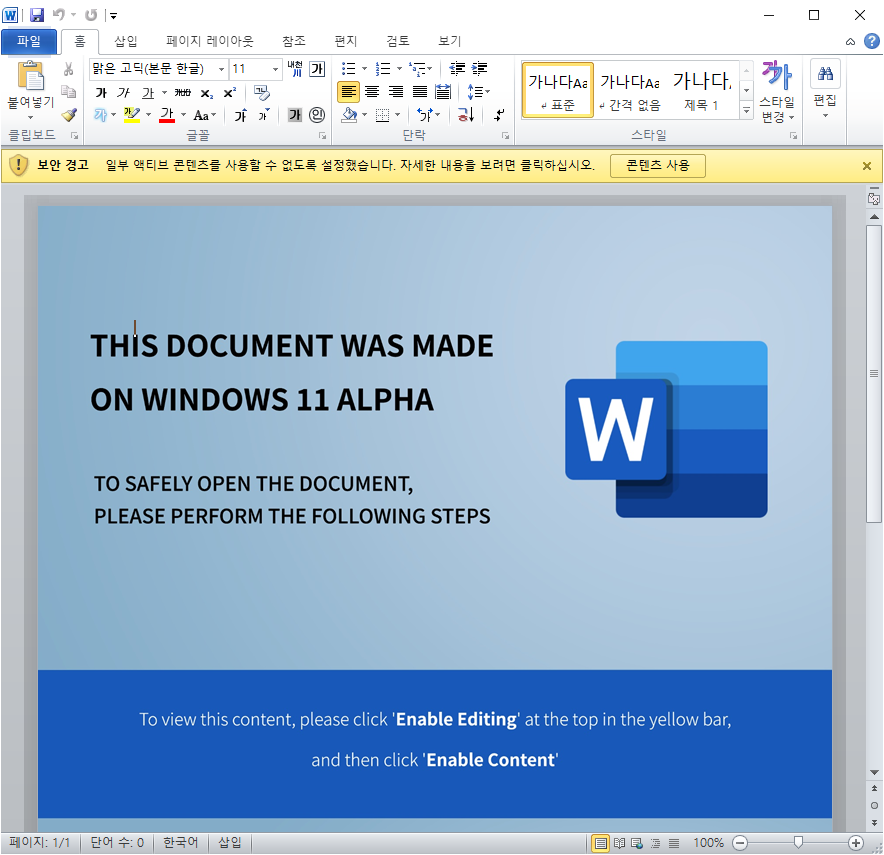The width and height of the screenshot is (884, 855).
Task: Click the Undo arrow icon
Action: point(59,15)
